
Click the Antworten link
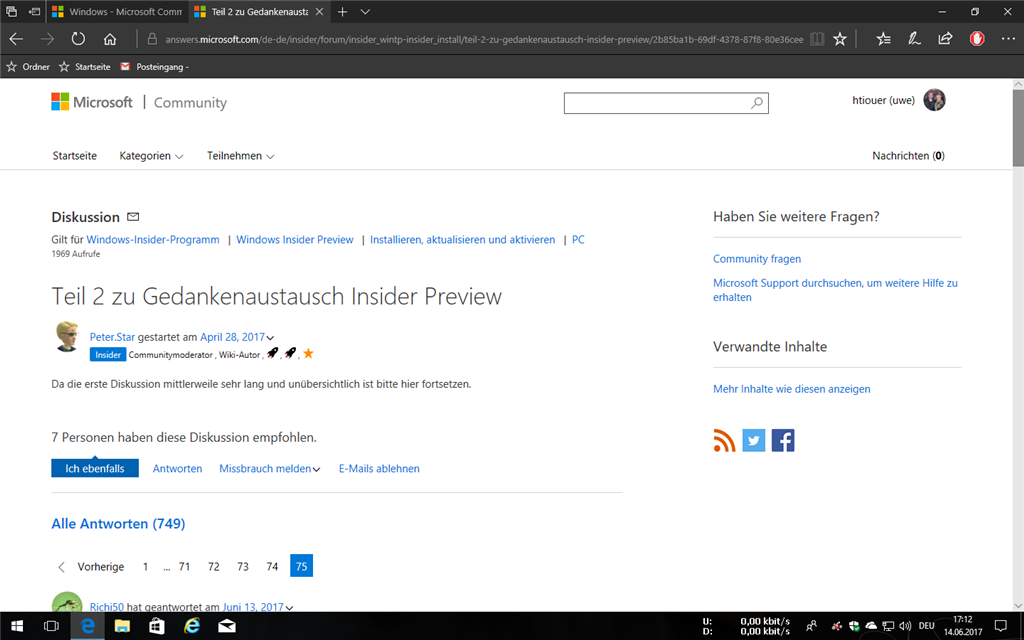[x=177, y=468]
